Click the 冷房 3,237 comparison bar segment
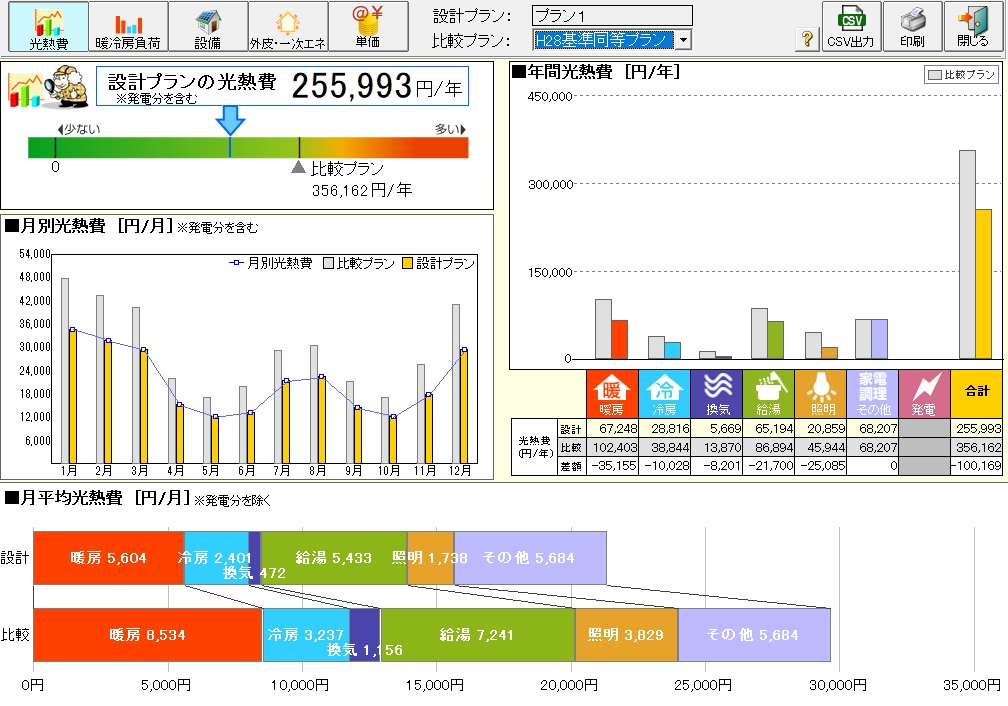The height and width of the screenshot is (706, 1008). click(x=306, y=635)
